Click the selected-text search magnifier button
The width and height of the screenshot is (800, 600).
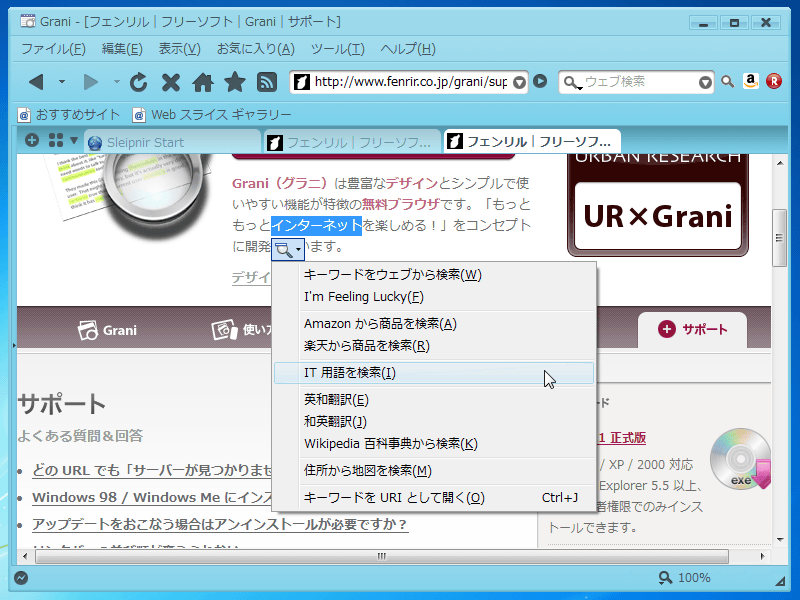(x=288, y=249)
